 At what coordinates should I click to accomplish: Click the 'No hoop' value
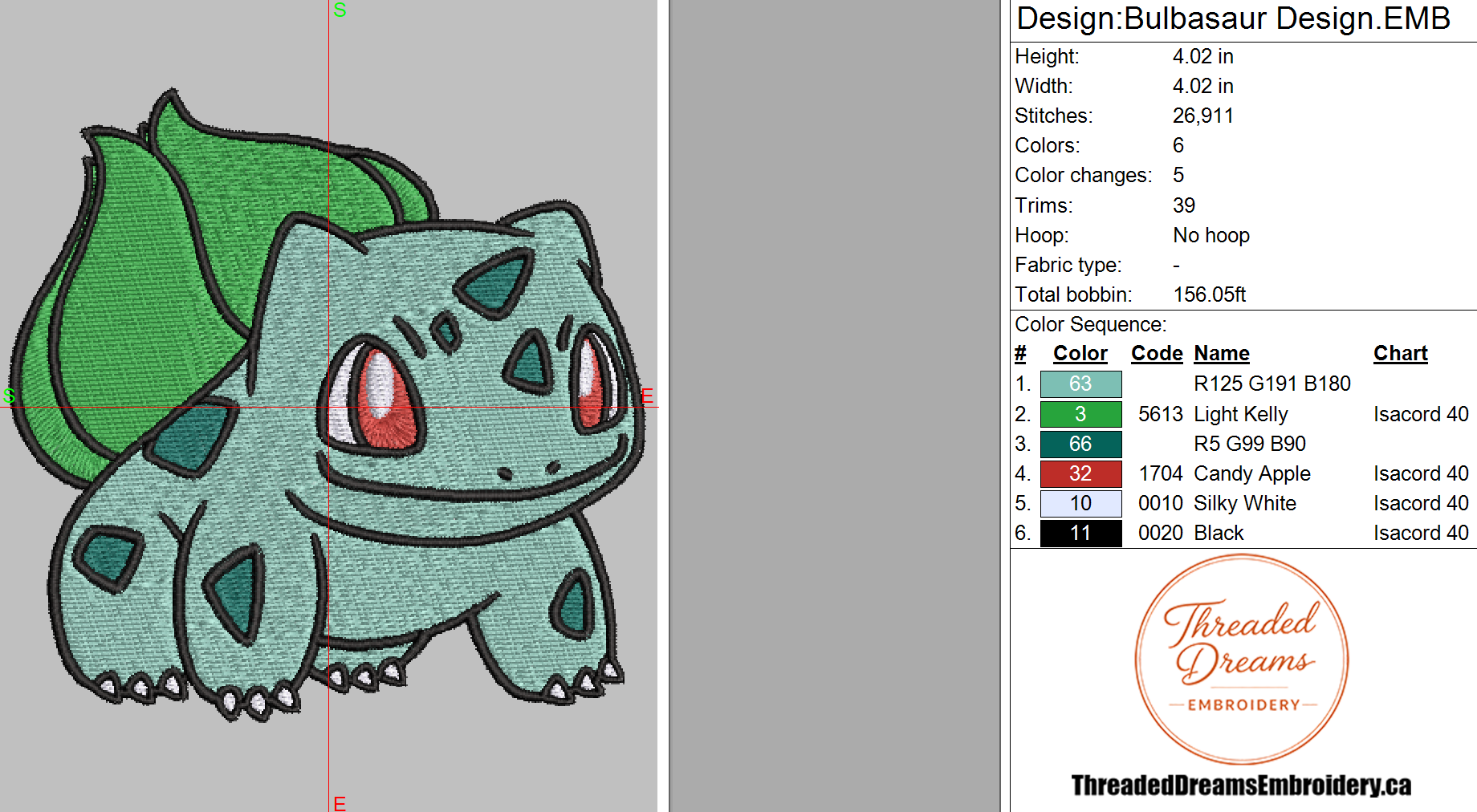tap(1211, 236)
